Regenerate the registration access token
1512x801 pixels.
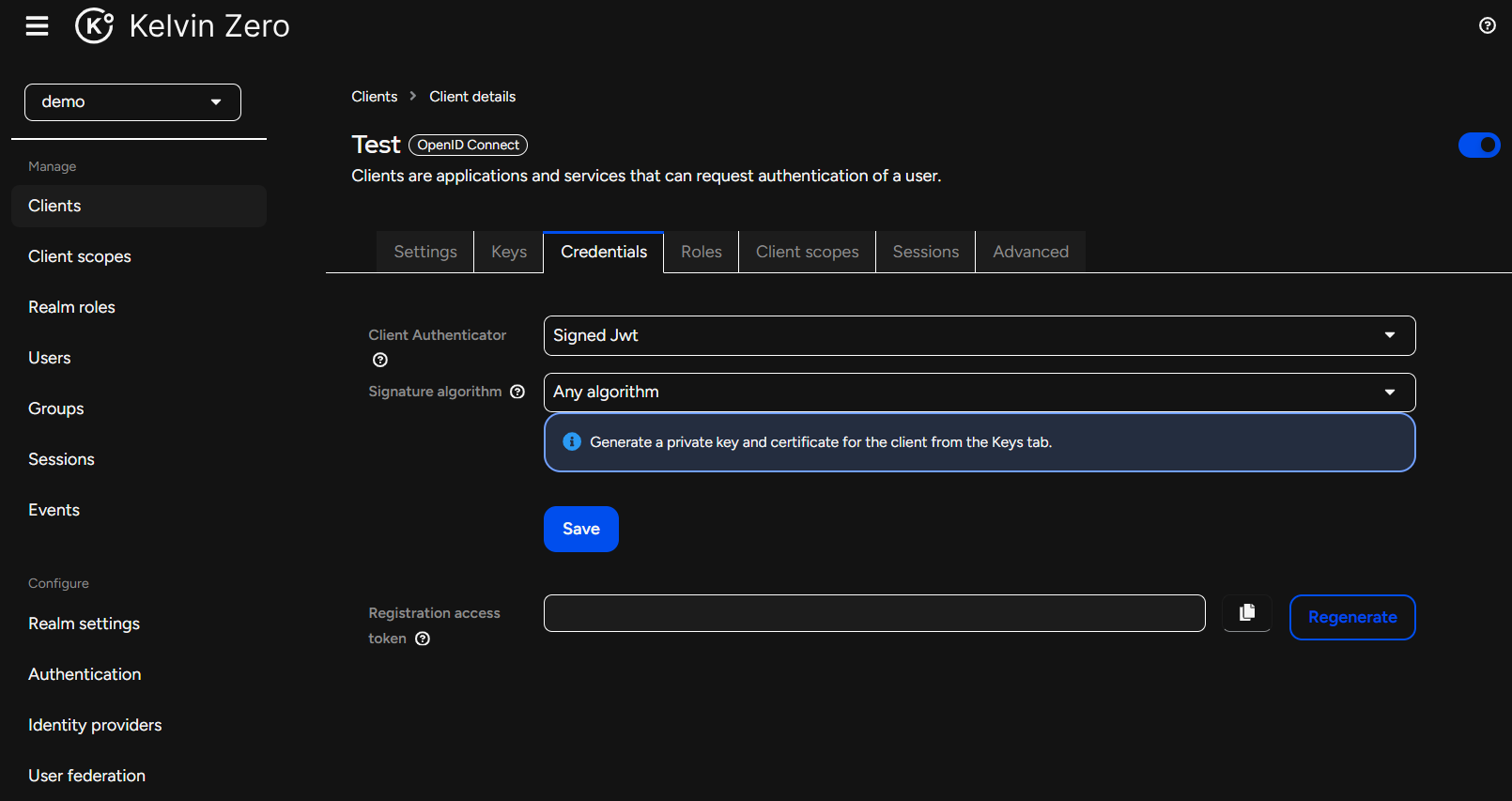pos(1351,617)
